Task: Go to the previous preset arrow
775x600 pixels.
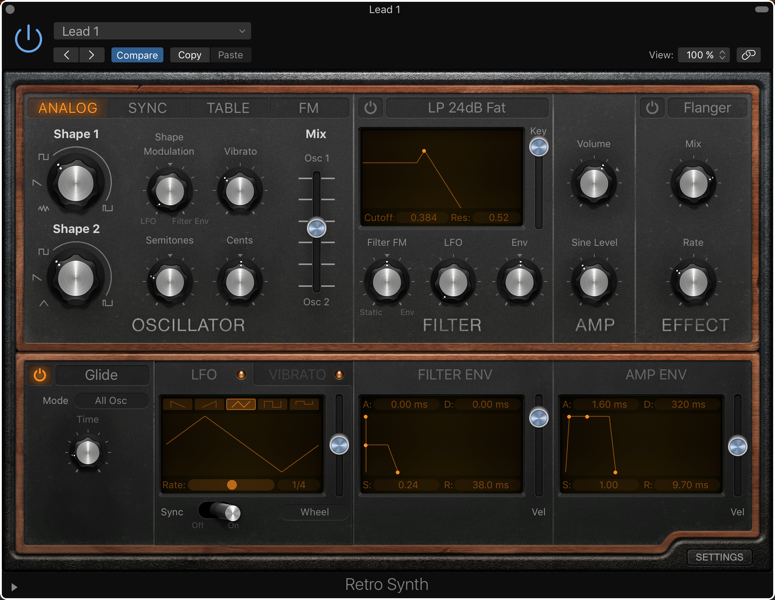Action: pos(67,55)
